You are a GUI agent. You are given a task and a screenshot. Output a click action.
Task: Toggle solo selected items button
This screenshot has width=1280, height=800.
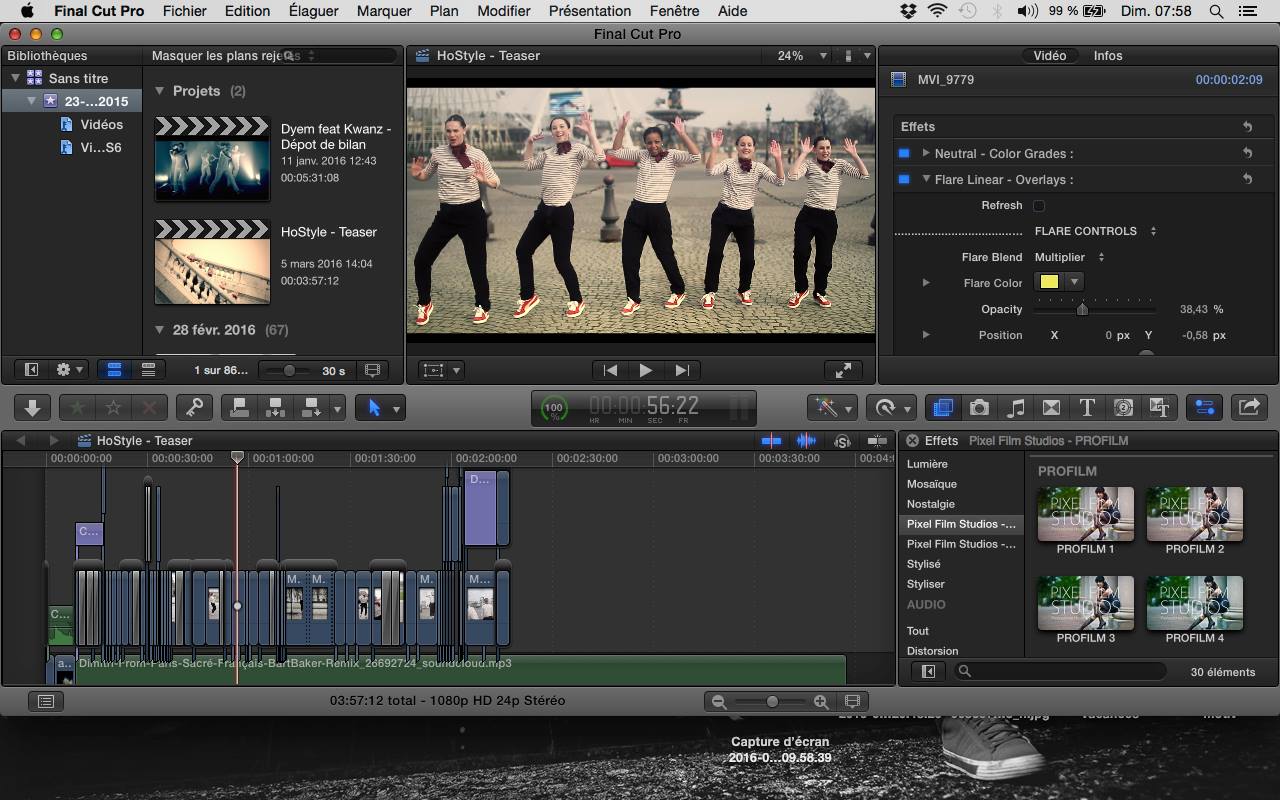[842, 441]
